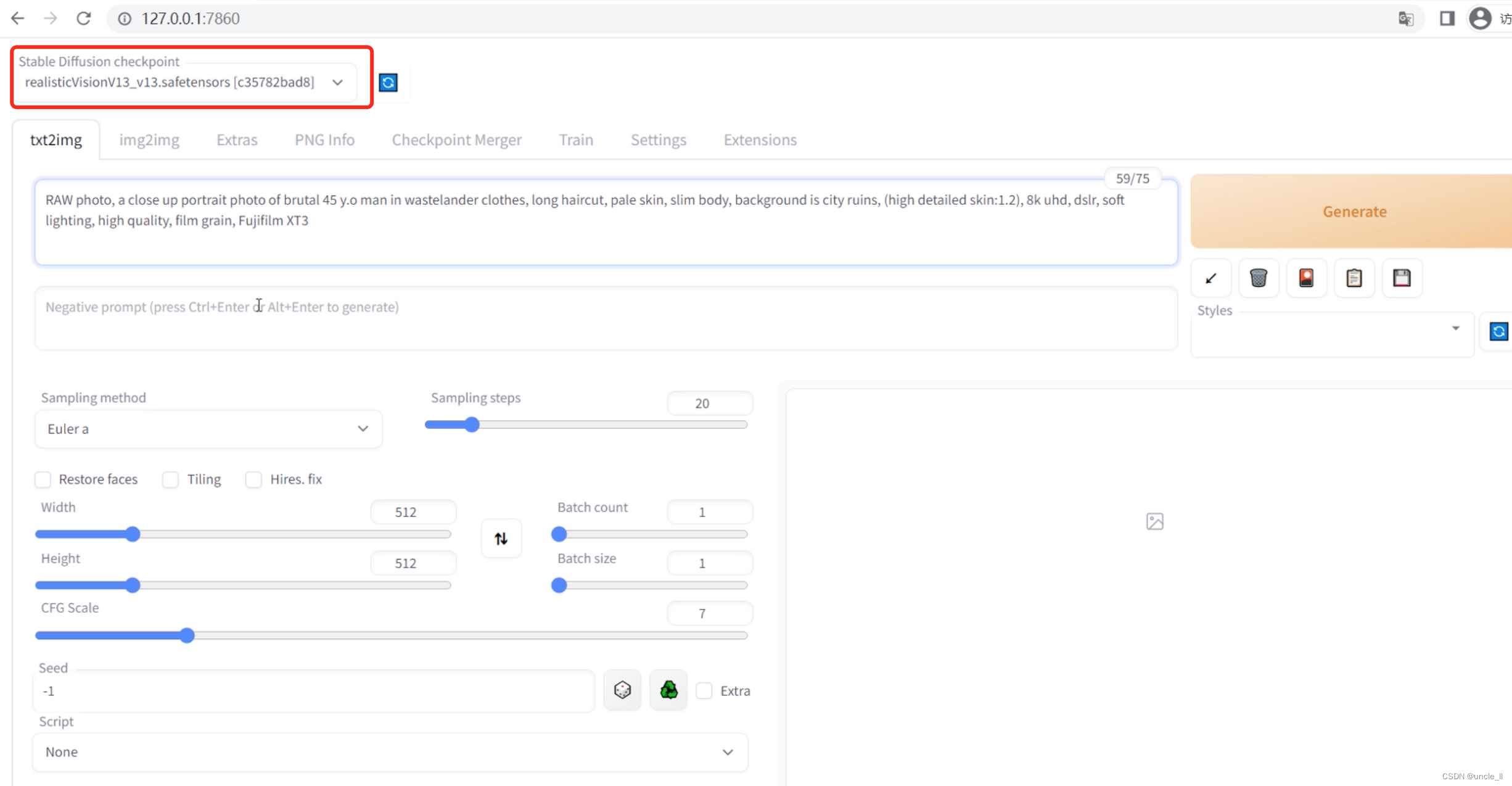The image size is (1512, 786).
Task: Open the Stable Diffusion checkpoint dropdown
Action: [x=185, y=83]
